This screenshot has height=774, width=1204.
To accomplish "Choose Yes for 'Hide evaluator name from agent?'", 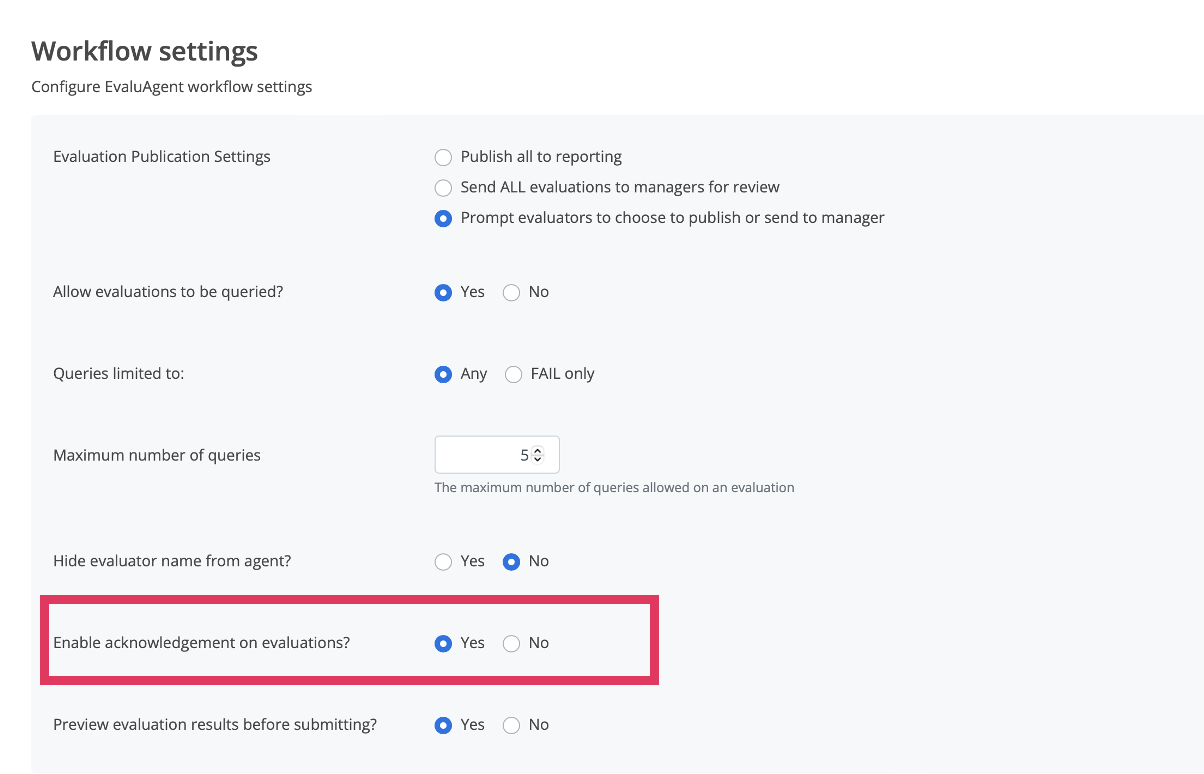I will coord(443,562).
